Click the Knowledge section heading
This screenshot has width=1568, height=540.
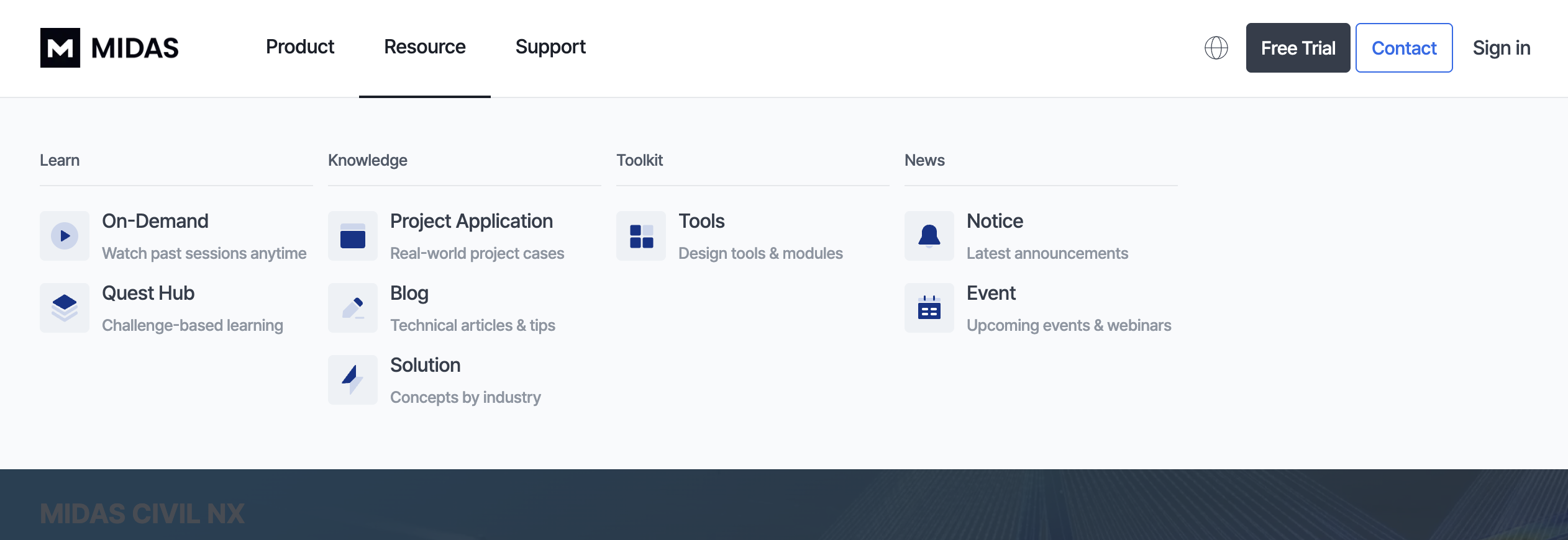coord(368,160)
